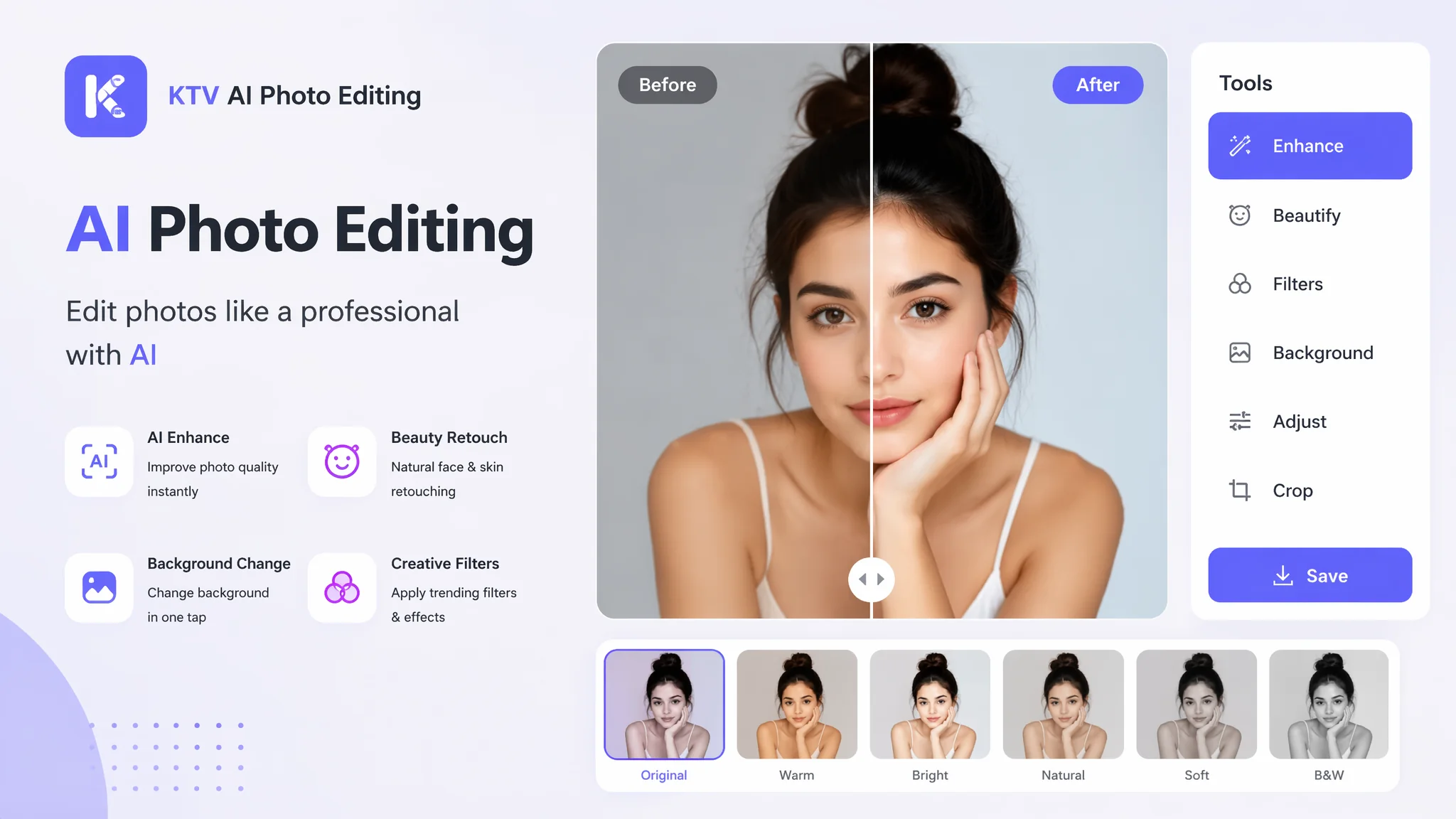Click the "Soft" filter label
Viewport: 1456px width, 819px height.
(1197, 775)
